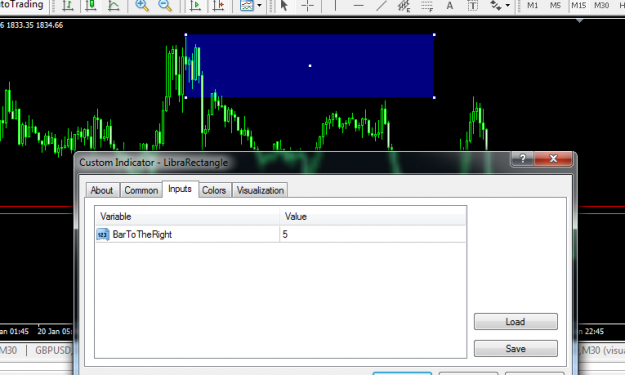The height and width of the screenshot is (375, 625).
Task: Select the BarToTheRight variable row
Action: (281, 234)
